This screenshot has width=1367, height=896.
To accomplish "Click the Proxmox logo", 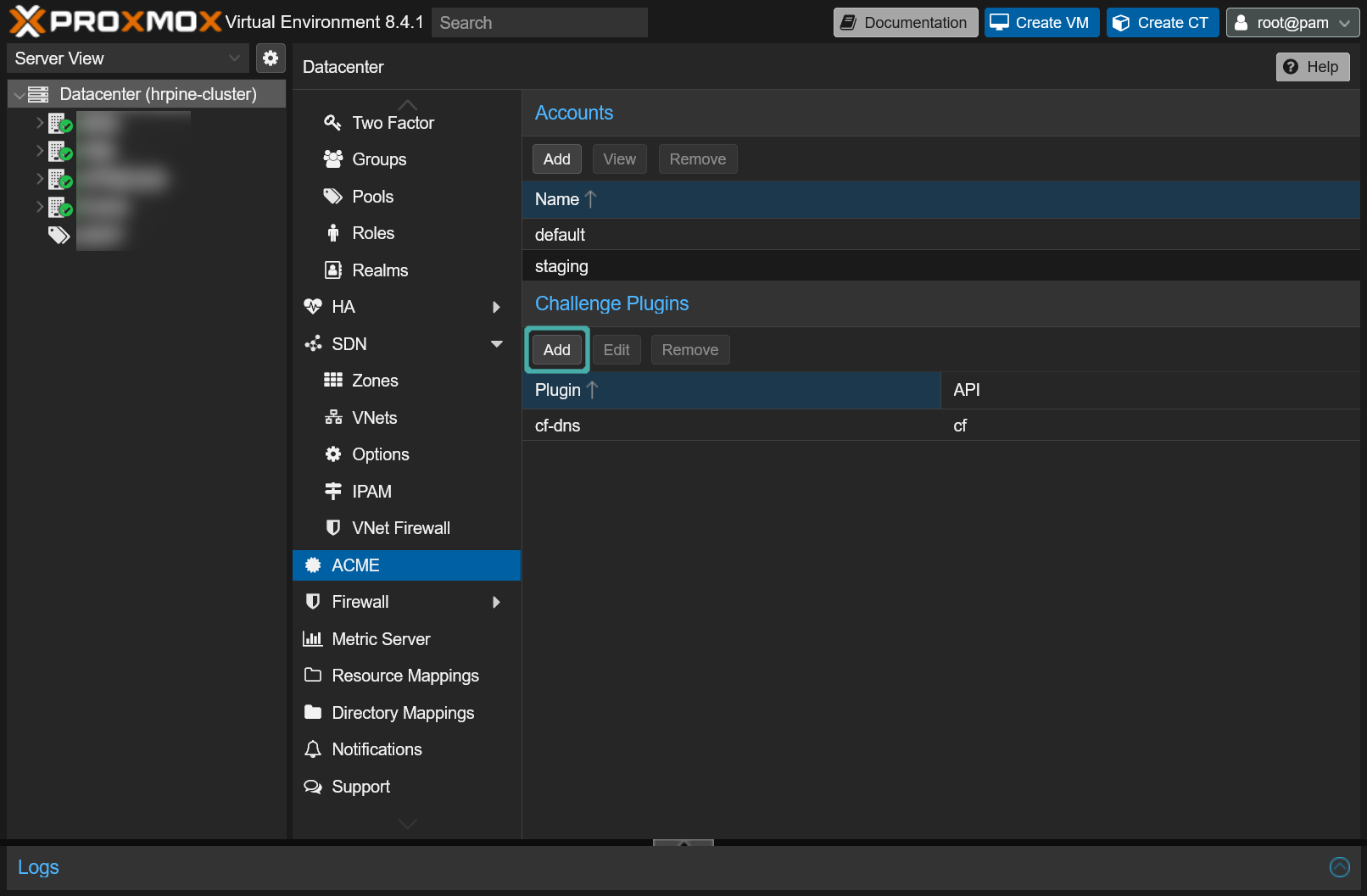I will (115, 22).
